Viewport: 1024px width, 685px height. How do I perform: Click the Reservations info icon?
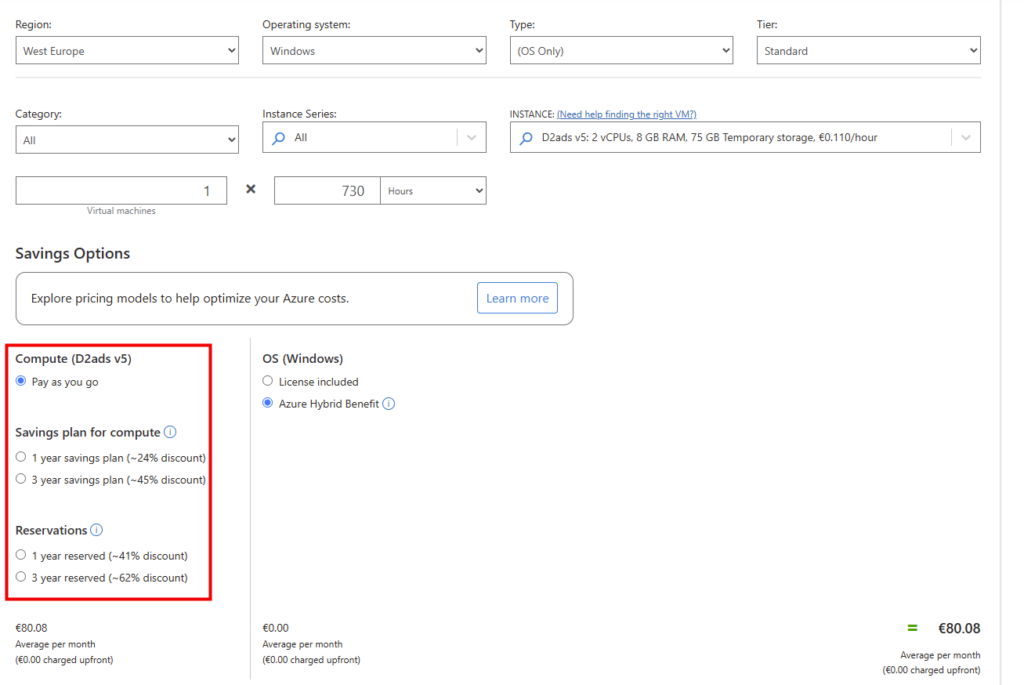point(97,530)
